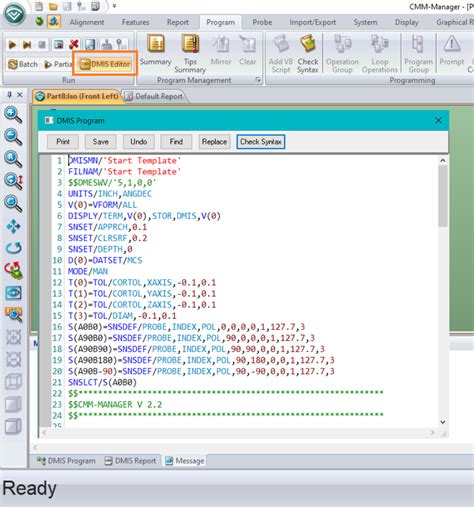
Task: Click the red-green rotate about part icon
Action: (x=13, y=270)
